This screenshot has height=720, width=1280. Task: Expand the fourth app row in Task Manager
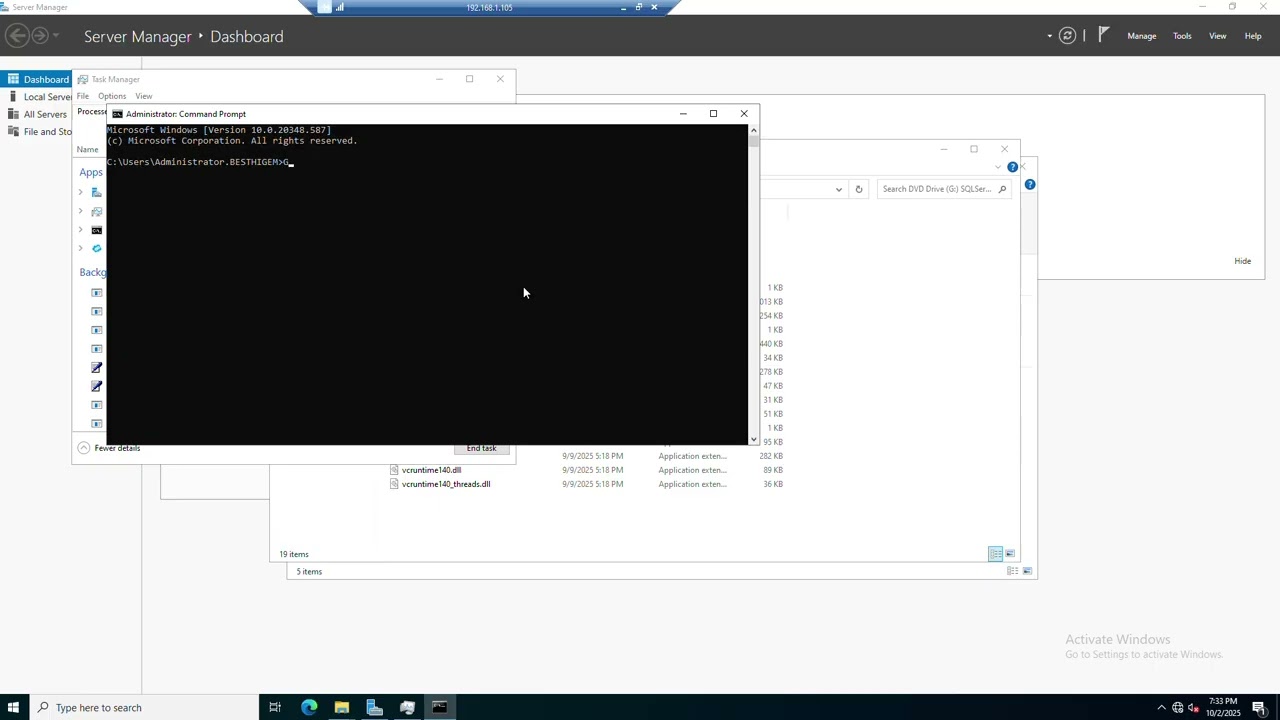click(80, 248)
